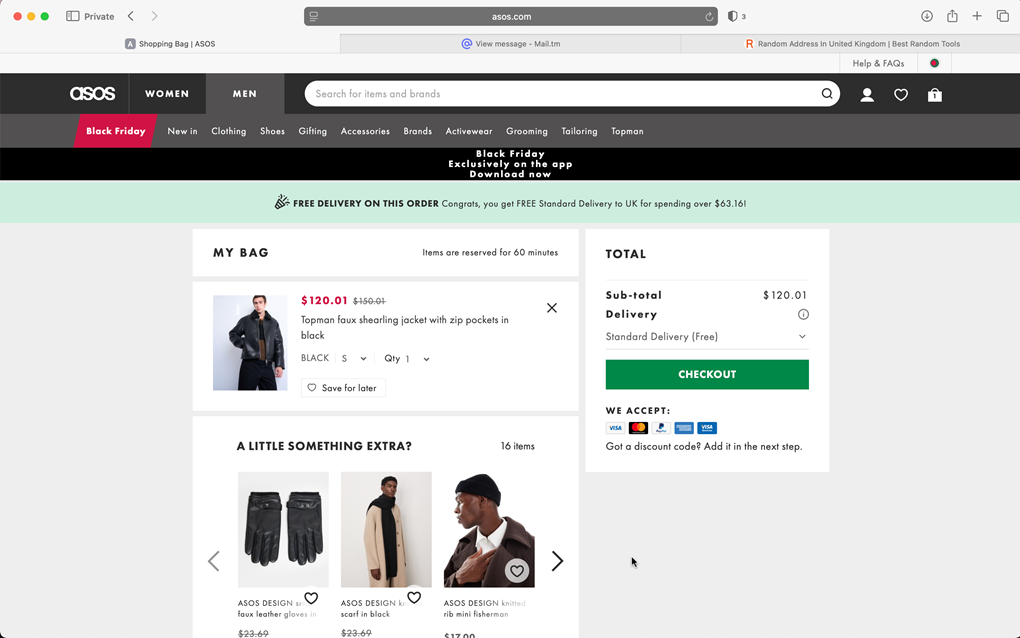Click the green CHECKOUT button
Screen dimensions: 1020x638
707,373
